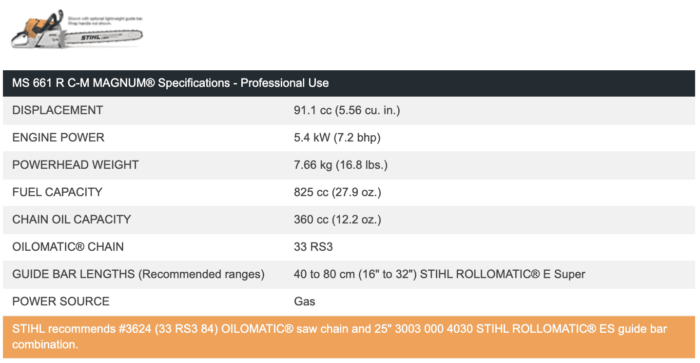Click the 5.4 kW (7.2 bhp) value
Viewport: 700px width, 363px height.
coord(337,138)
